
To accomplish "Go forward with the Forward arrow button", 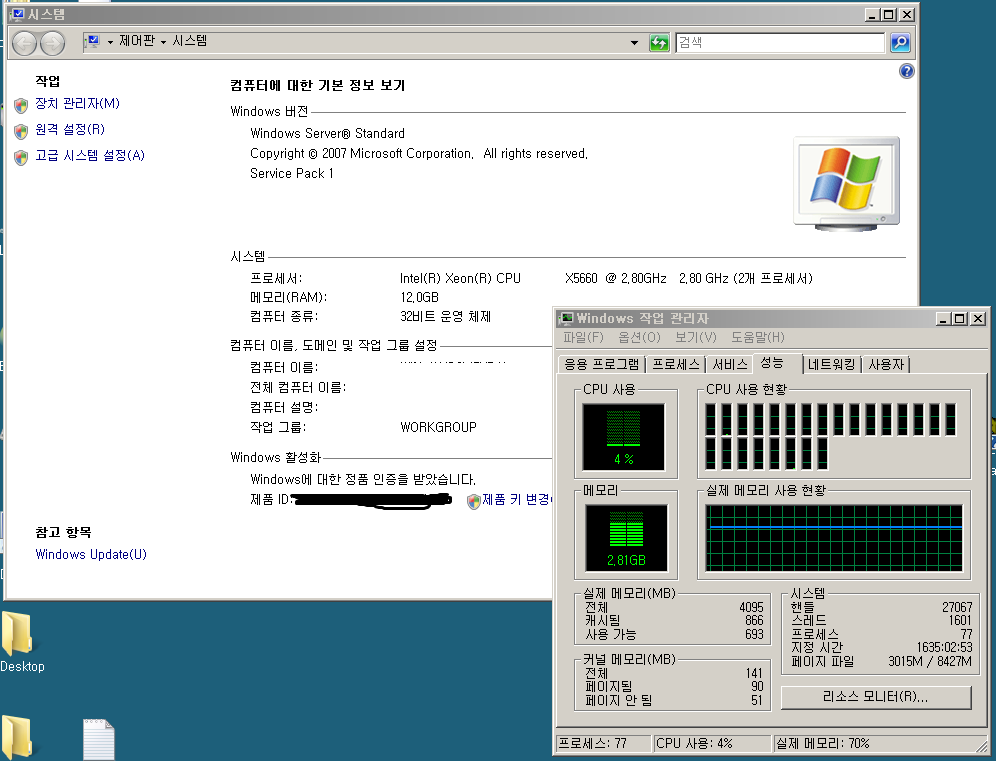I will [x=53, y=43].
